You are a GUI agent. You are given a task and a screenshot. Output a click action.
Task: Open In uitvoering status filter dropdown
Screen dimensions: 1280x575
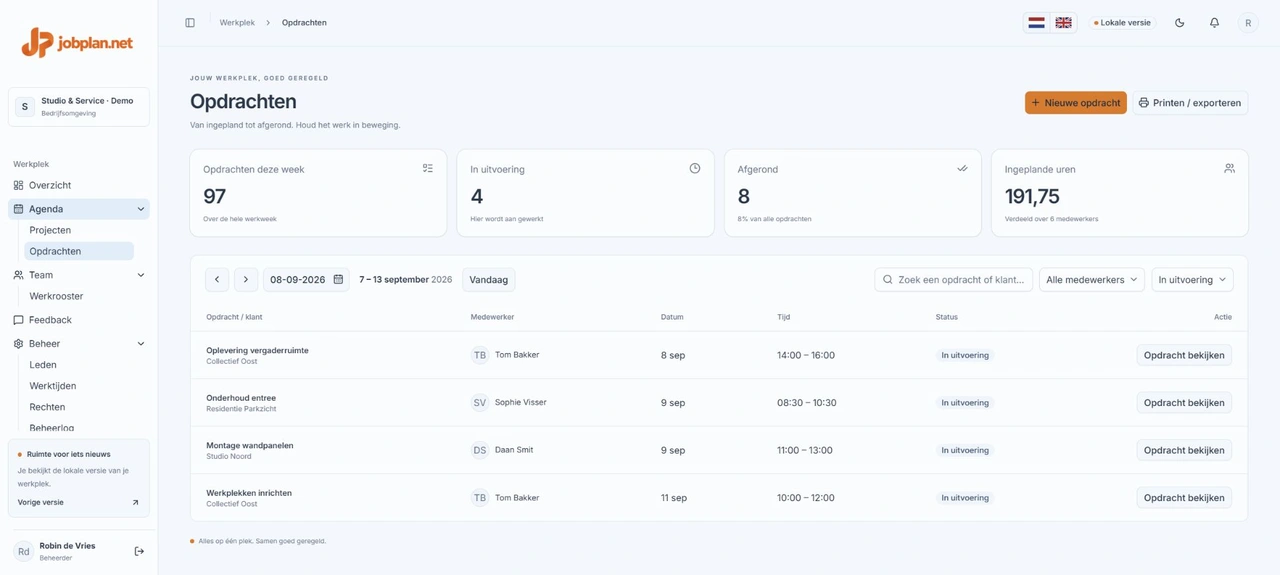tap(1192, 280)
